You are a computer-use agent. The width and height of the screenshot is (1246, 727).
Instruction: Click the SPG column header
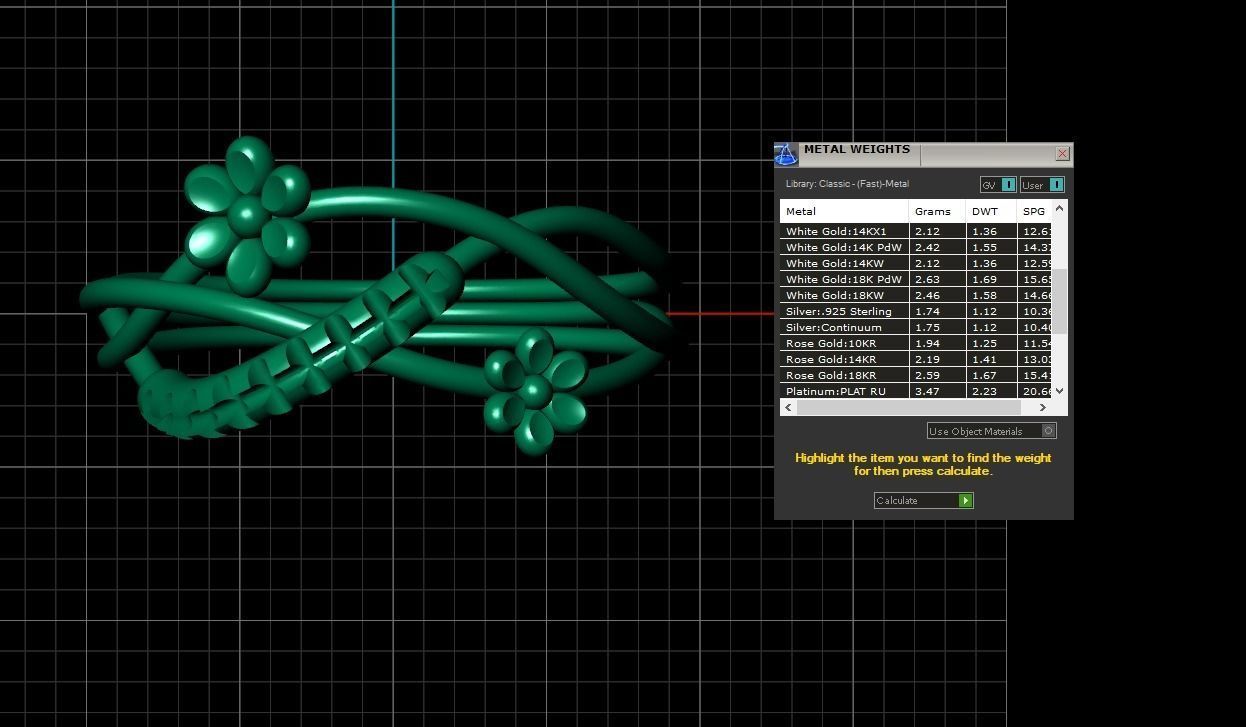(1034, 211)
